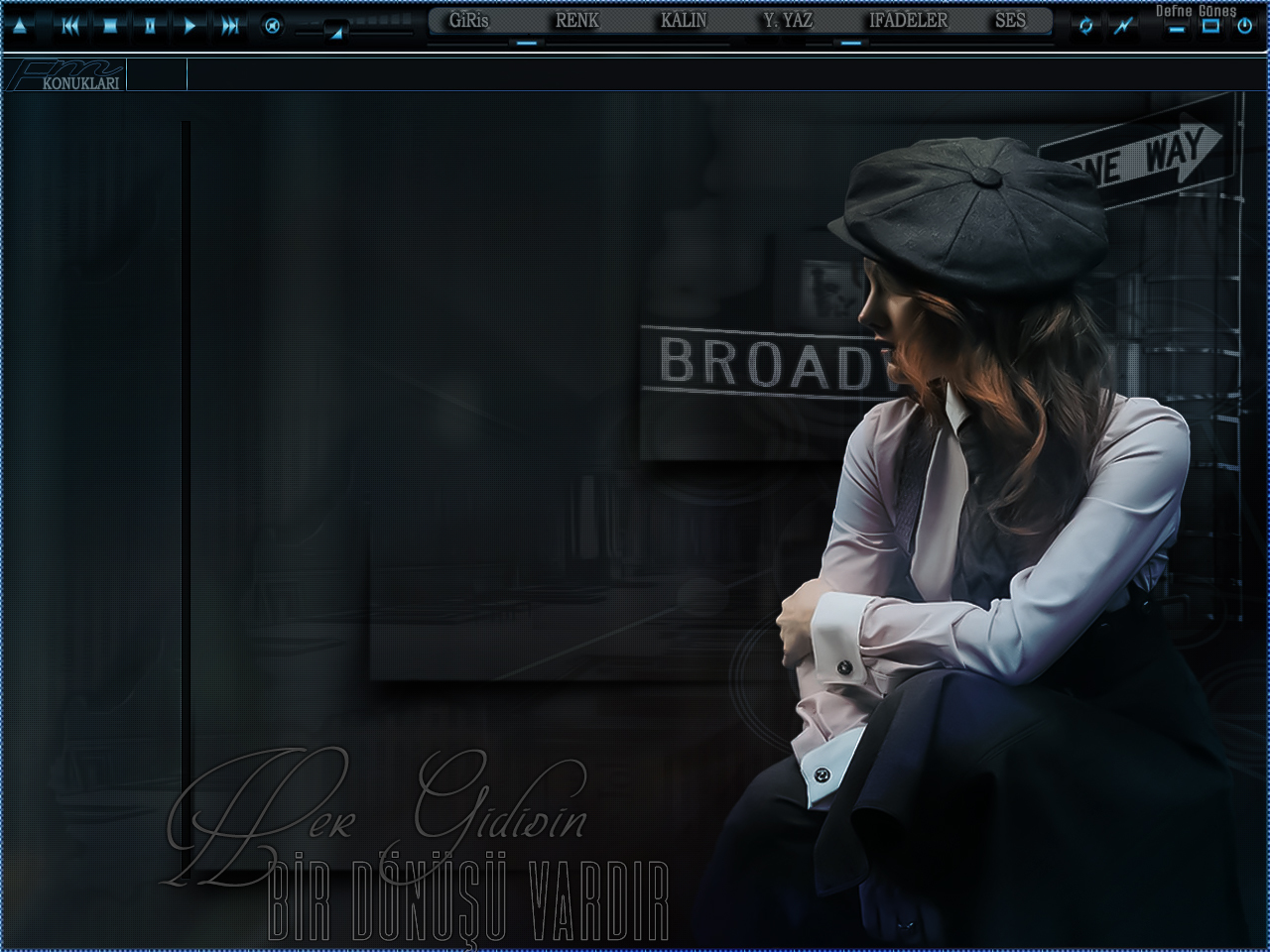Click the empty text field beside the logo
This screenshot has width=1270, height=952.
click(157, 75)
